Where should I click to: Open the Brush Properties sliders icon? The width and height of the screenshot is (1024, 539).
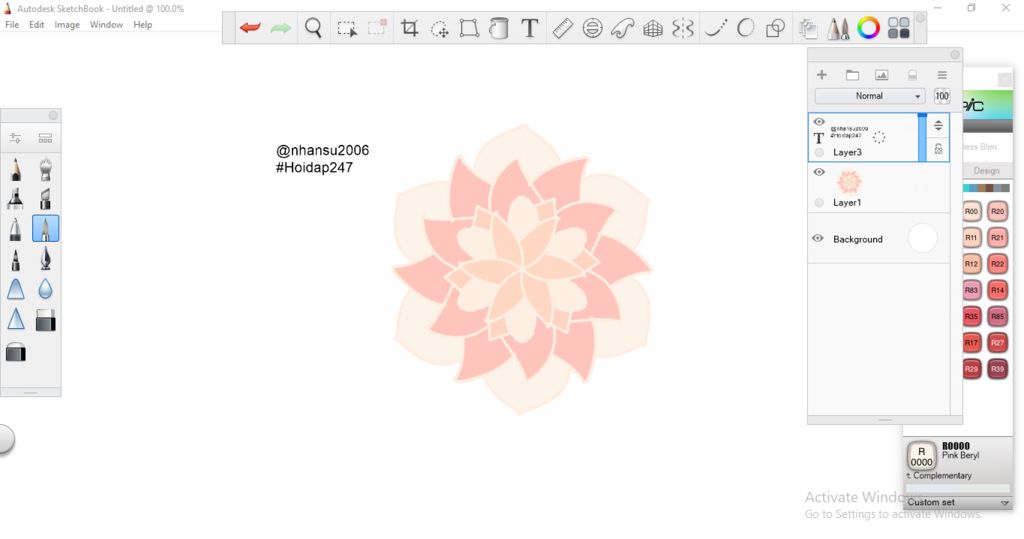[16, 138]
